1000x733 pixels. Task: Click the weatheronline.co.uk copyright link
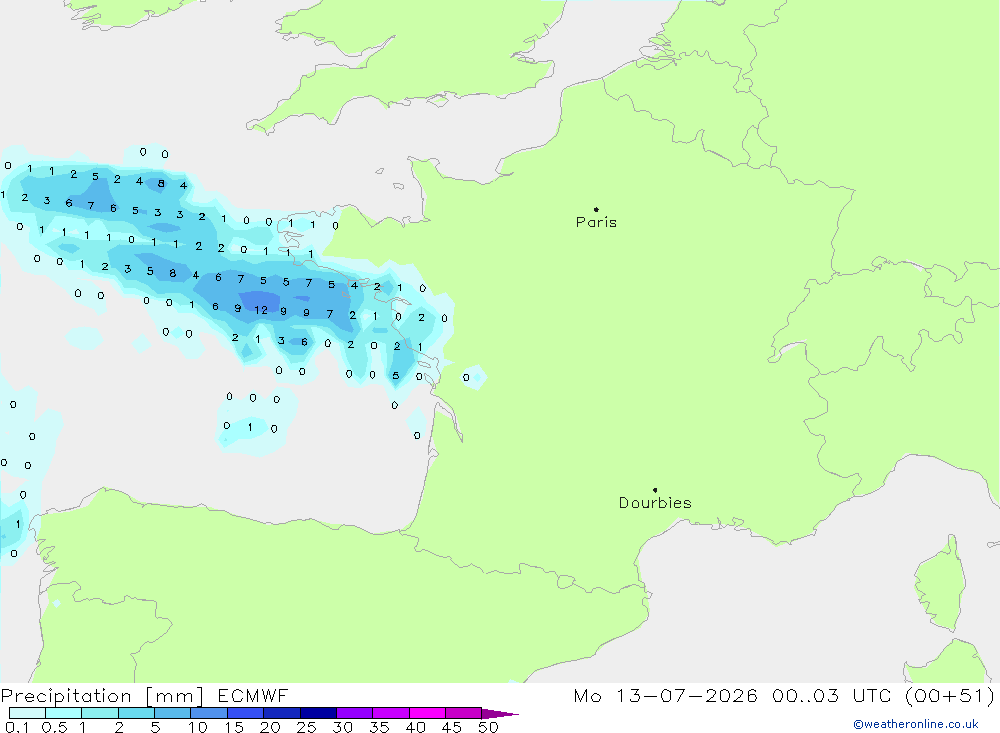pos(915,724)
